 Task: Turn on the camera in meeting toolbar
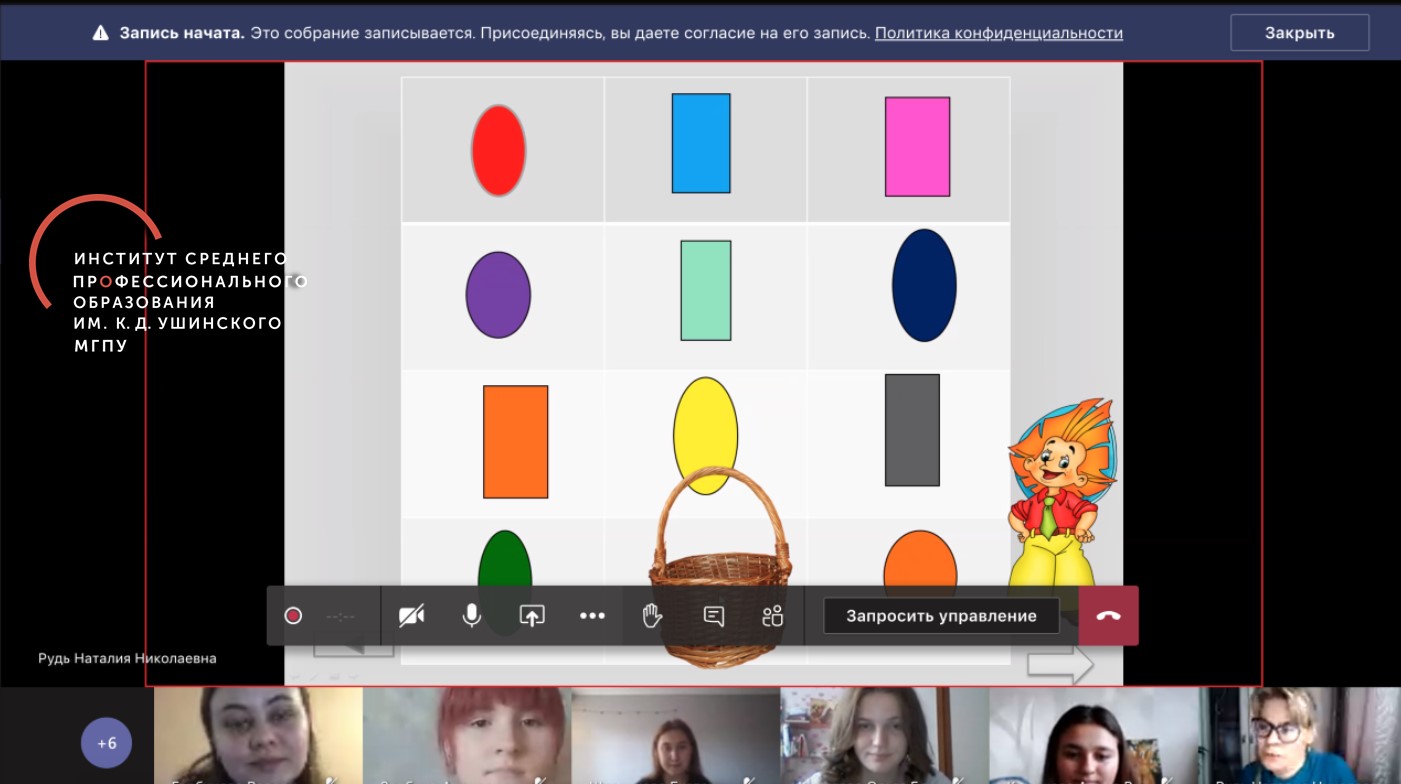[x=411, y=616]
